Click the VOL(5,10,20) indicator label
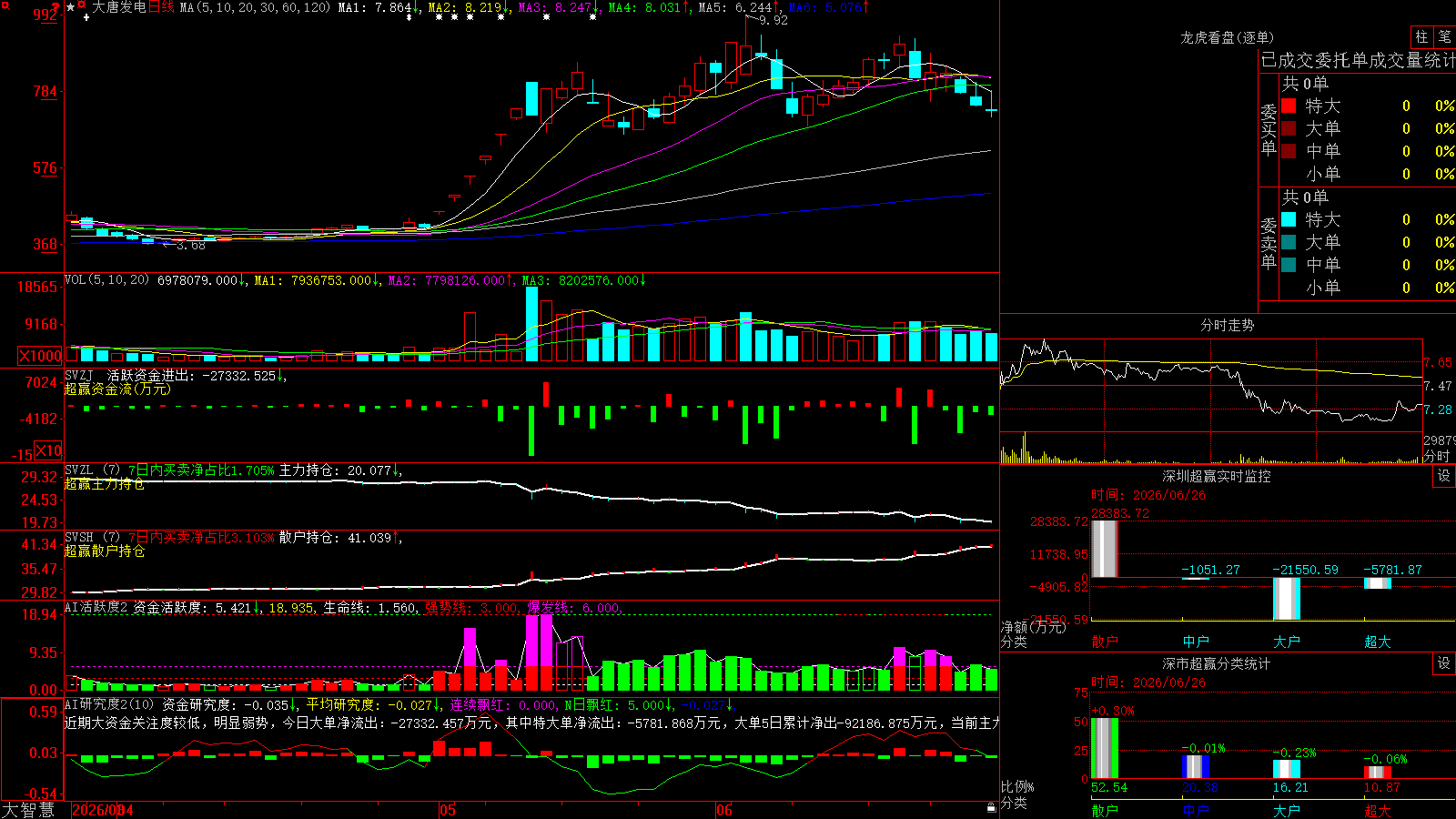 tap(106, 280)
